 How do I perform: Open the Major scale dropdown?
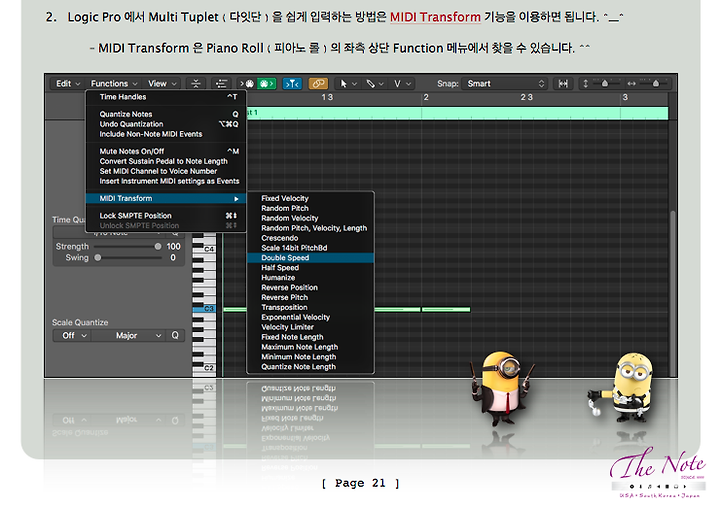coord(129,336)
